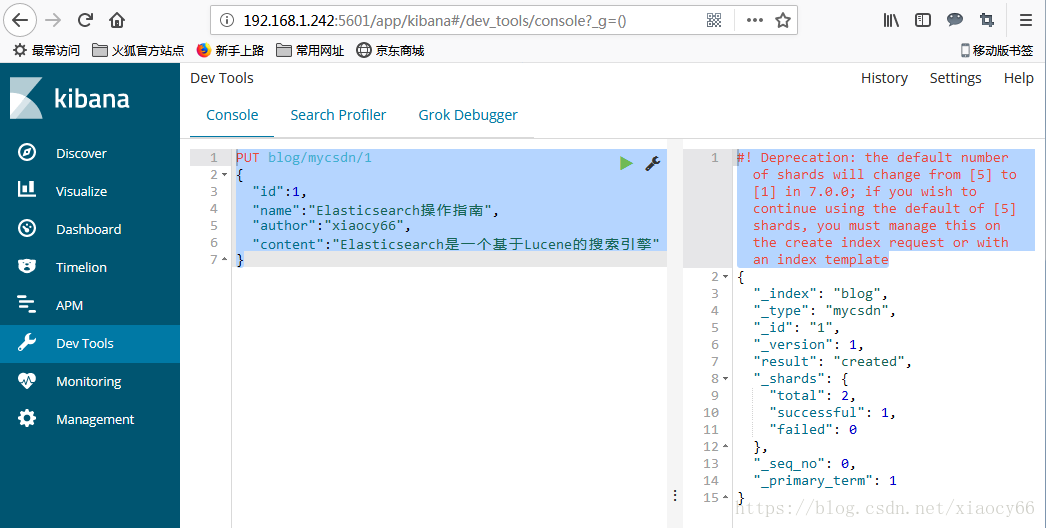Click the browser Back arrow button
Image resolution: width=1046 pixels, height=528 pixels.
[20, 20]
